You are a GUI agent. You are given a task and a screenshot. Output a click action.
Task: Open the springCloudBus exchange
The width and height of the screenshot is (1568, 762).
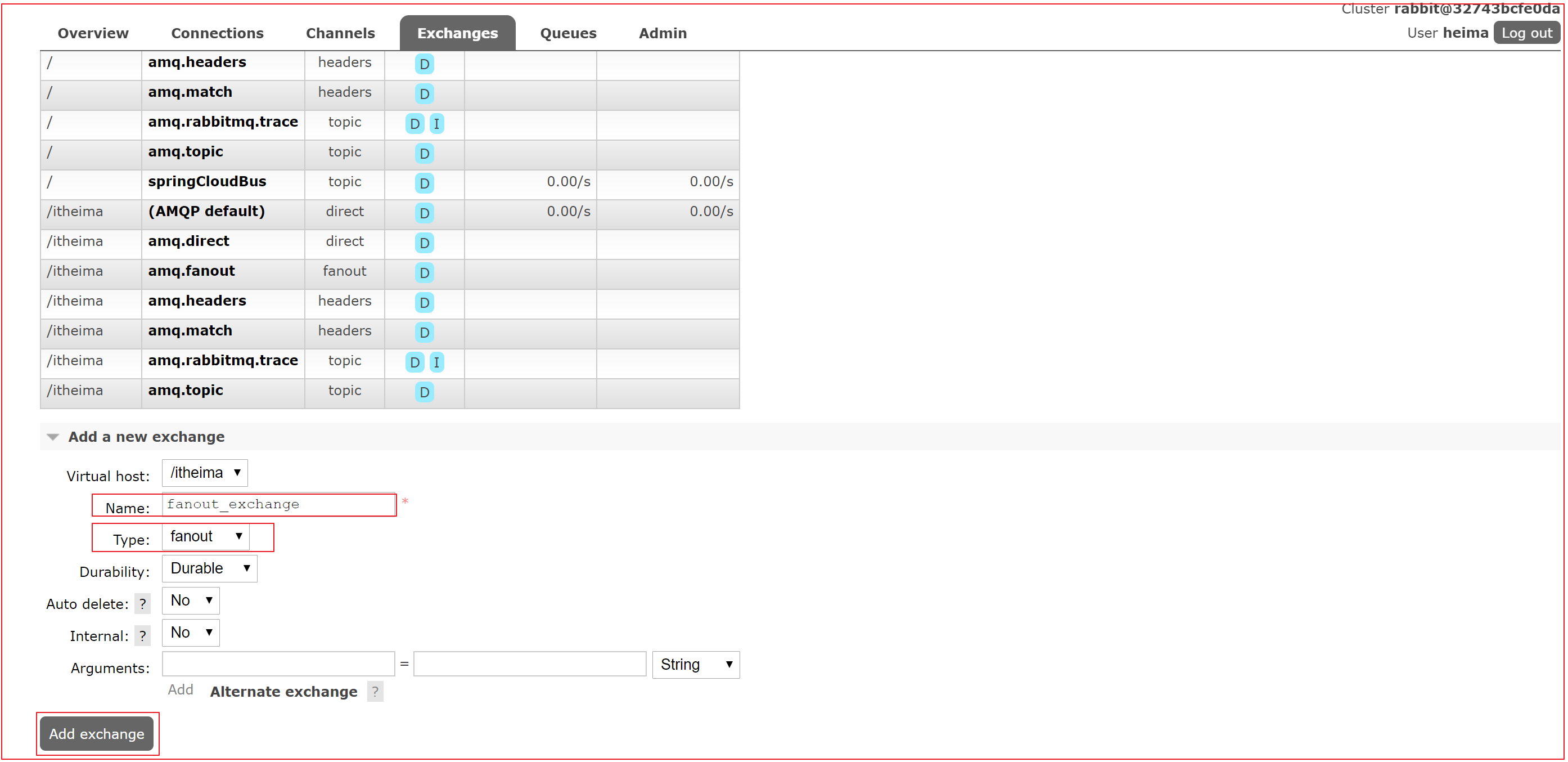[207, 182]
